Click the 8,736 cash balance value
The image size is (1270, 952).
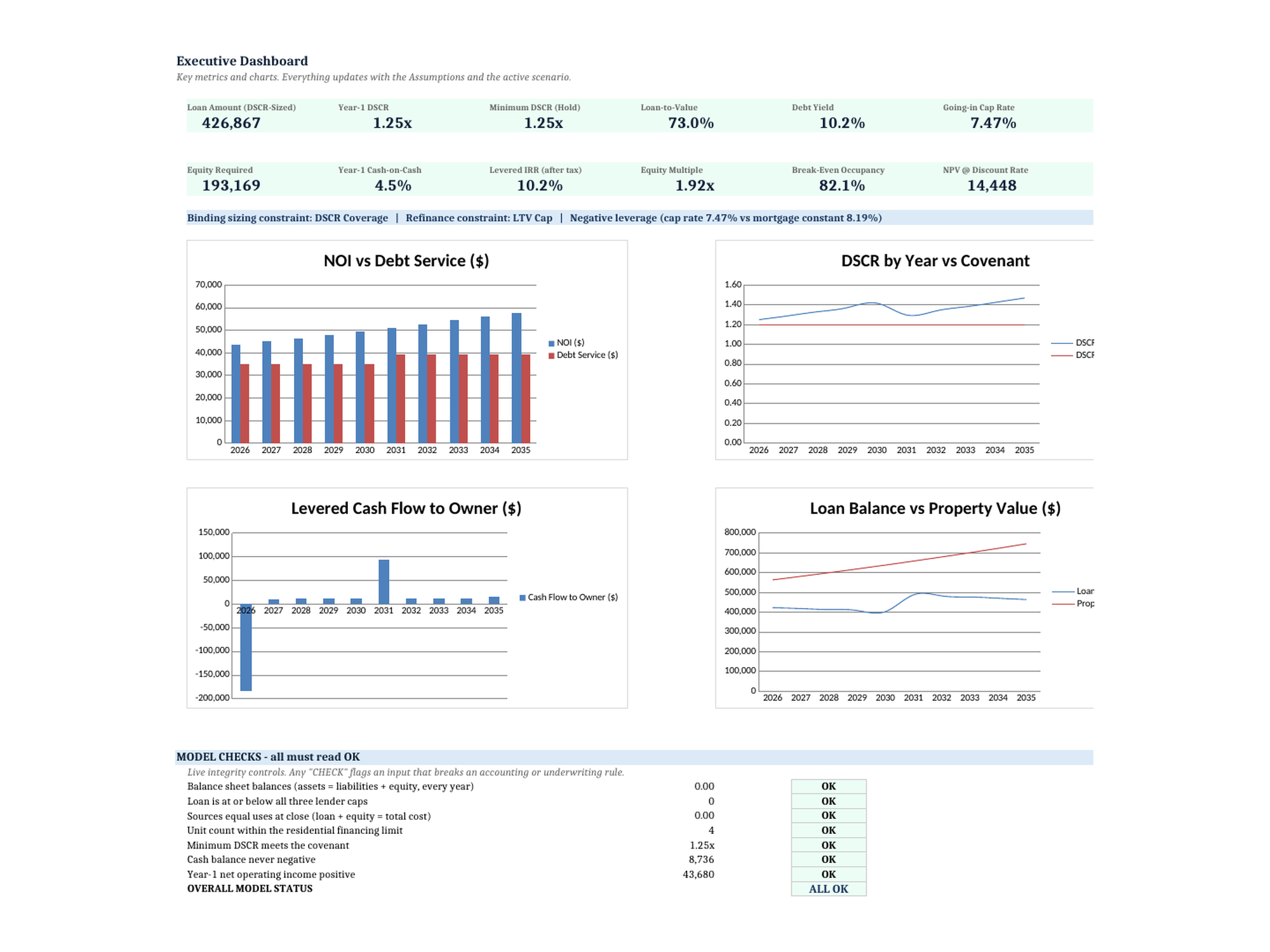click(x=701, y=860)
